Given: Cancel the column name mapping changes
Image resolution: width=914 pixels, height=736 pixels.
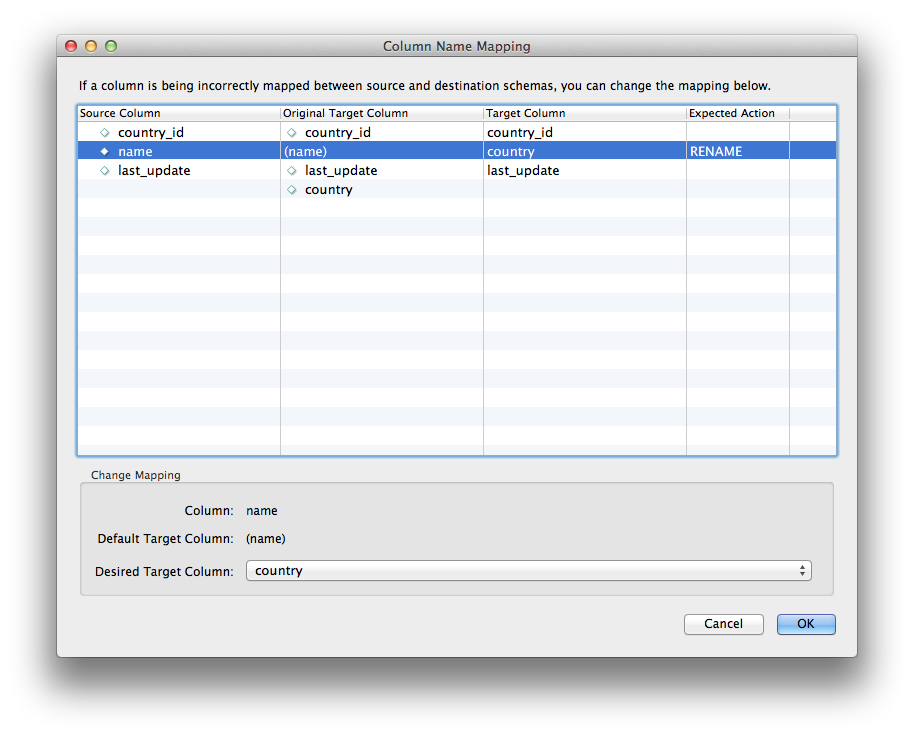Looking at the screenshot, I should coord(723,624).
